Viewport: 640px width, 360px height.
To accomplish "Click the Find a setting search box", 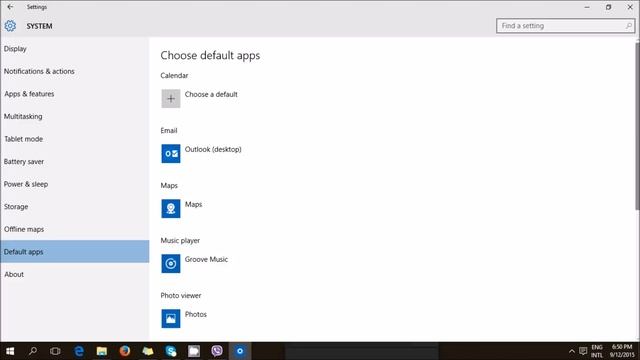I will (x=565, y=26).
